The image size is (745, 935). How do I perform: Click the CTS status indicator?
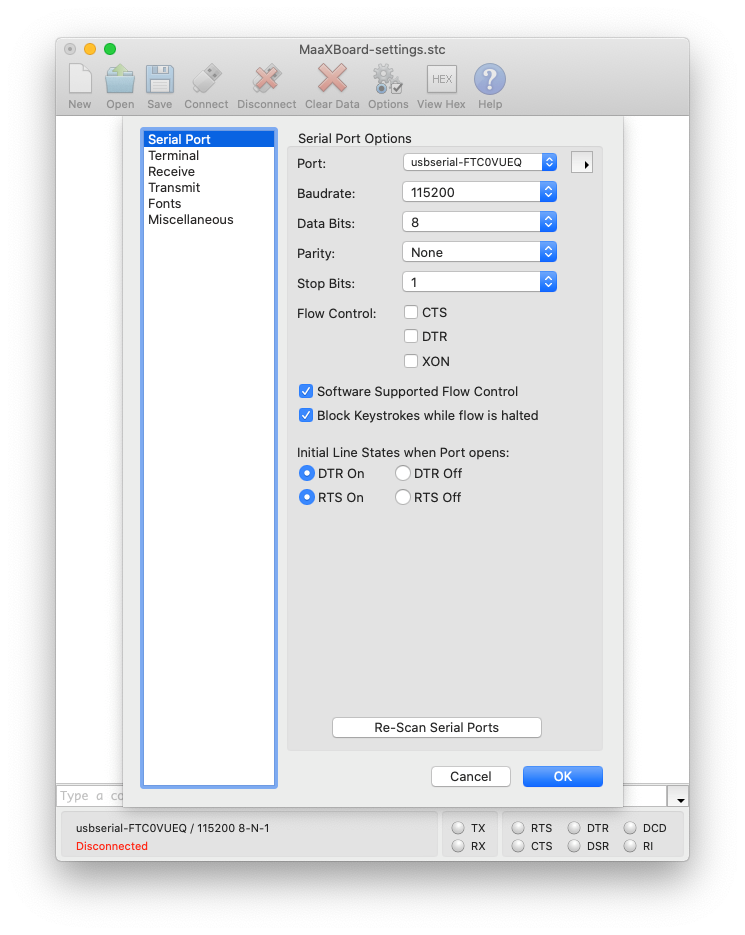coord(518,846)
